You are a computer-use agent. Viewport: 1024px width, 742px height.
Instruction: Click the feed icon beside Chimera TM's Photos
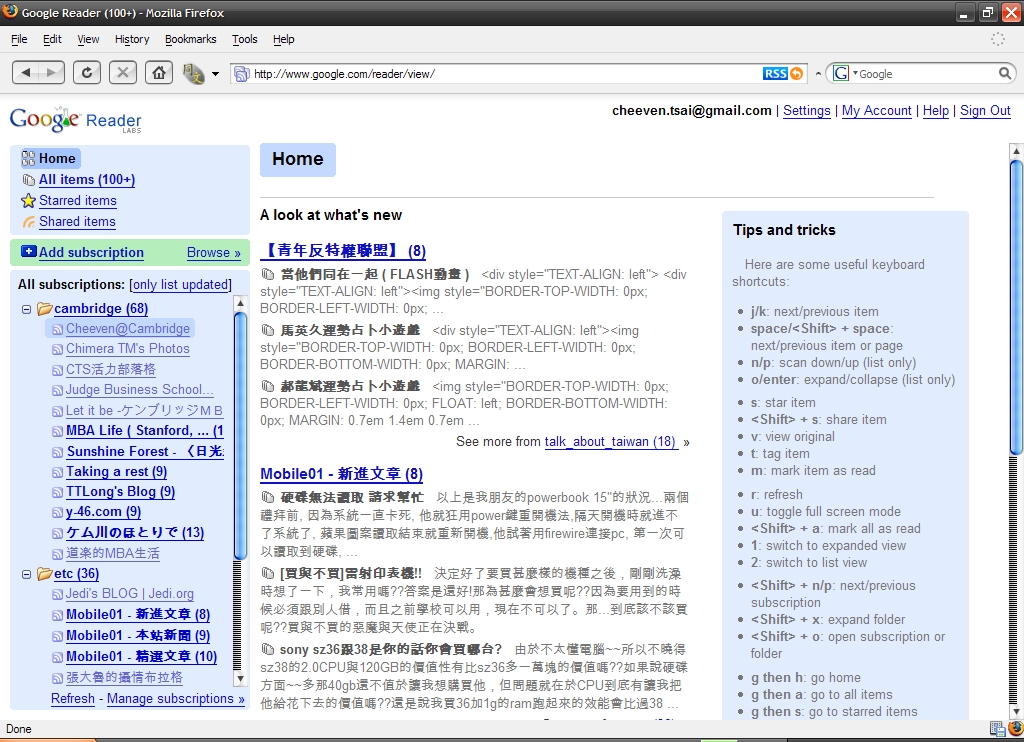(x=57, y=349)
